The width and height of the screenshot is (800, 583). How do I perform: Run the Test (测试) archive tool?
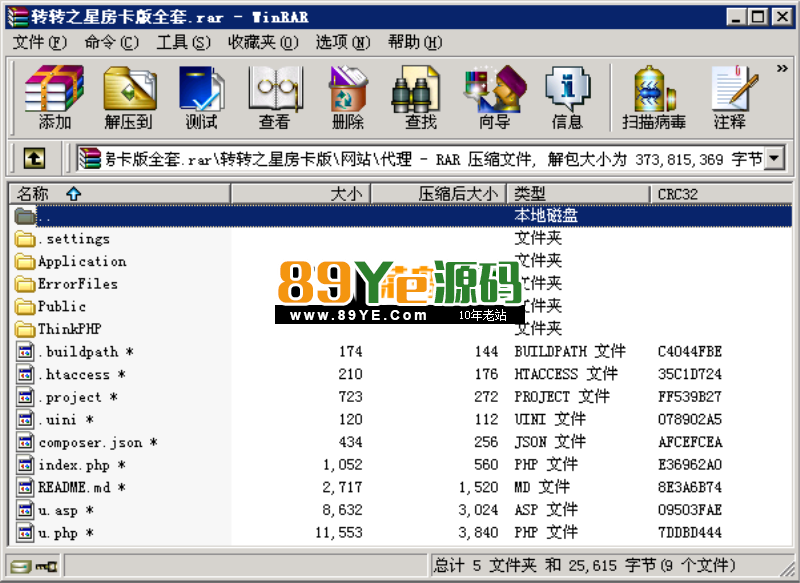point(202,96)
